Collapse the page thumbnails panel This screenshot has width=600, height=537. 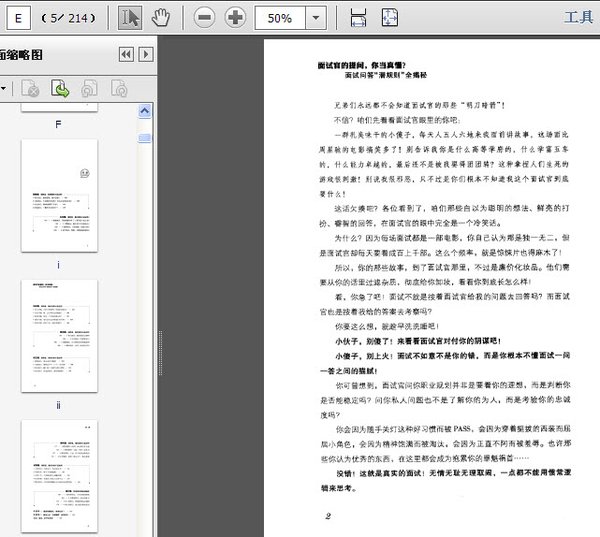tap(126, 54)
